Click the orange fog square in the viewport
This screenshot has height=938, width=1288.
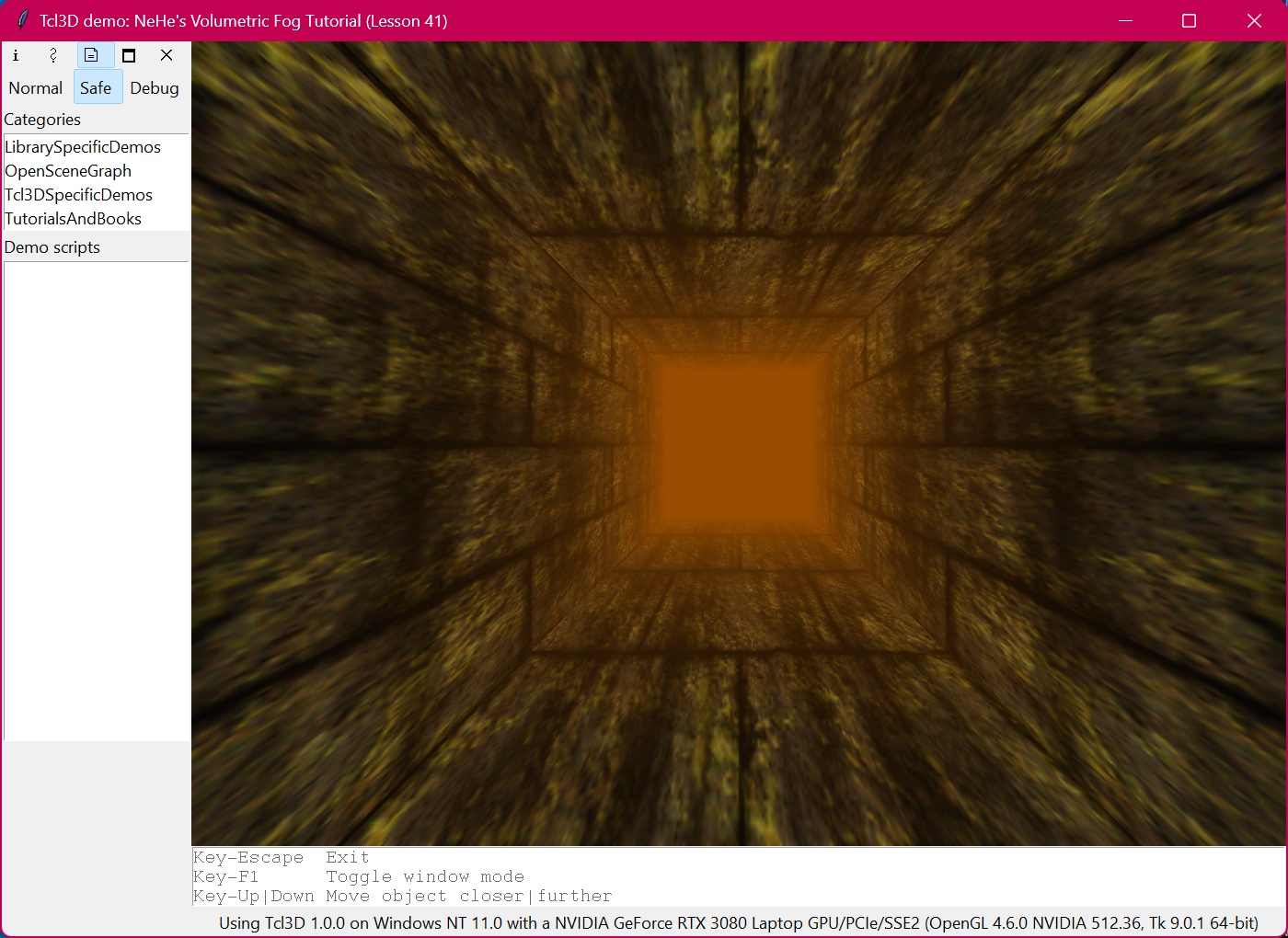(x=739, y=443)
